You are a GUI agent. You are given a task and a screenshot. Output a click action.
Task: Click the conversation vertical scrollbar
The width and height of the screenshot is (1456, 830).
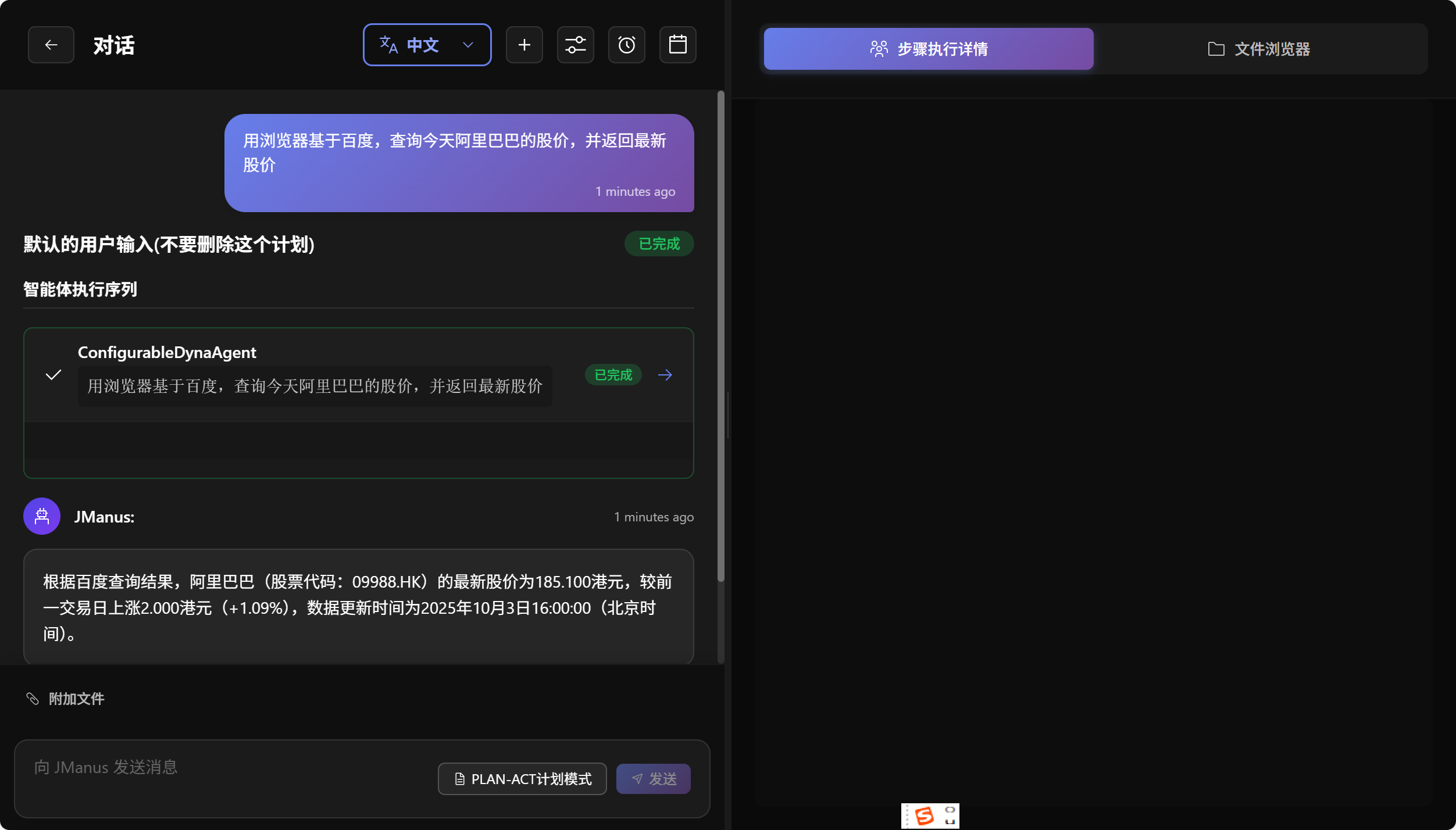tap(720, 337)
